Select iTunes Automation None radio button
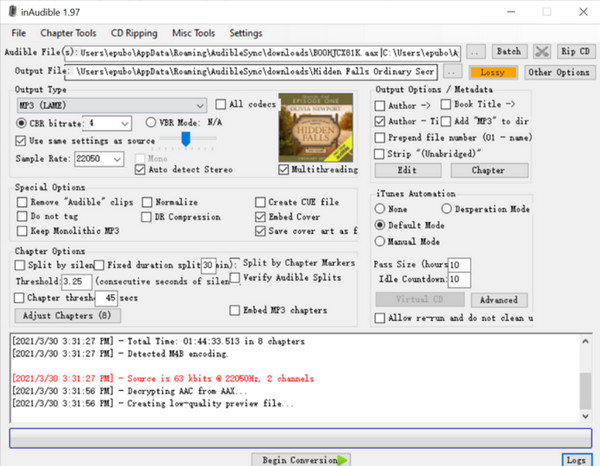 [x=380, y=209]
